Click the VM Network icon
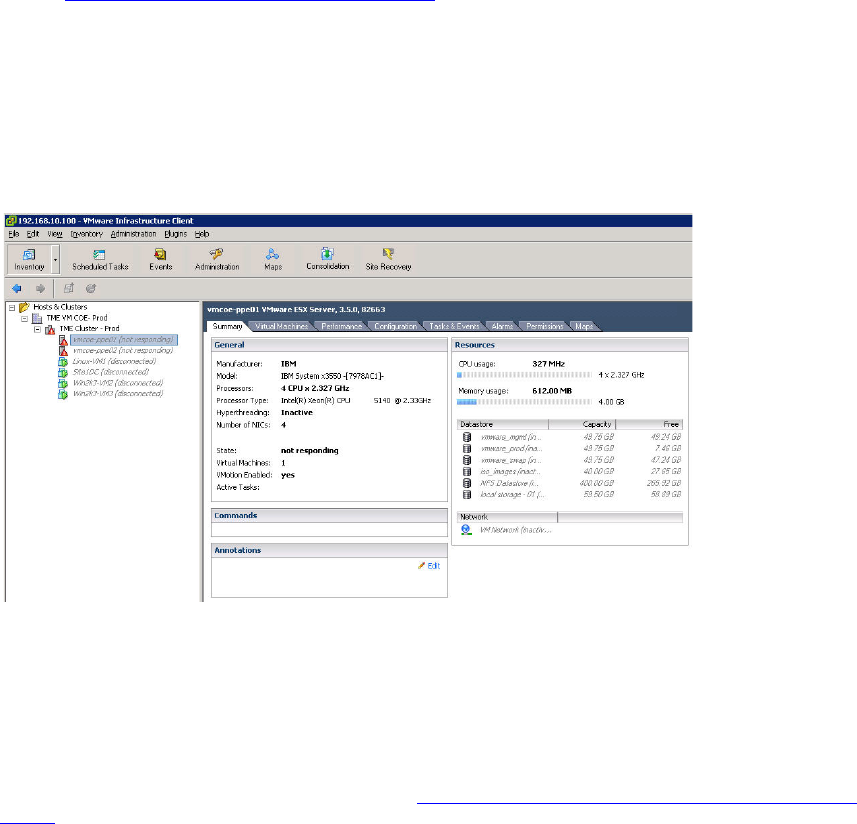Image resolution: width=857 pixels, height=824 pixels. point(466,529)
